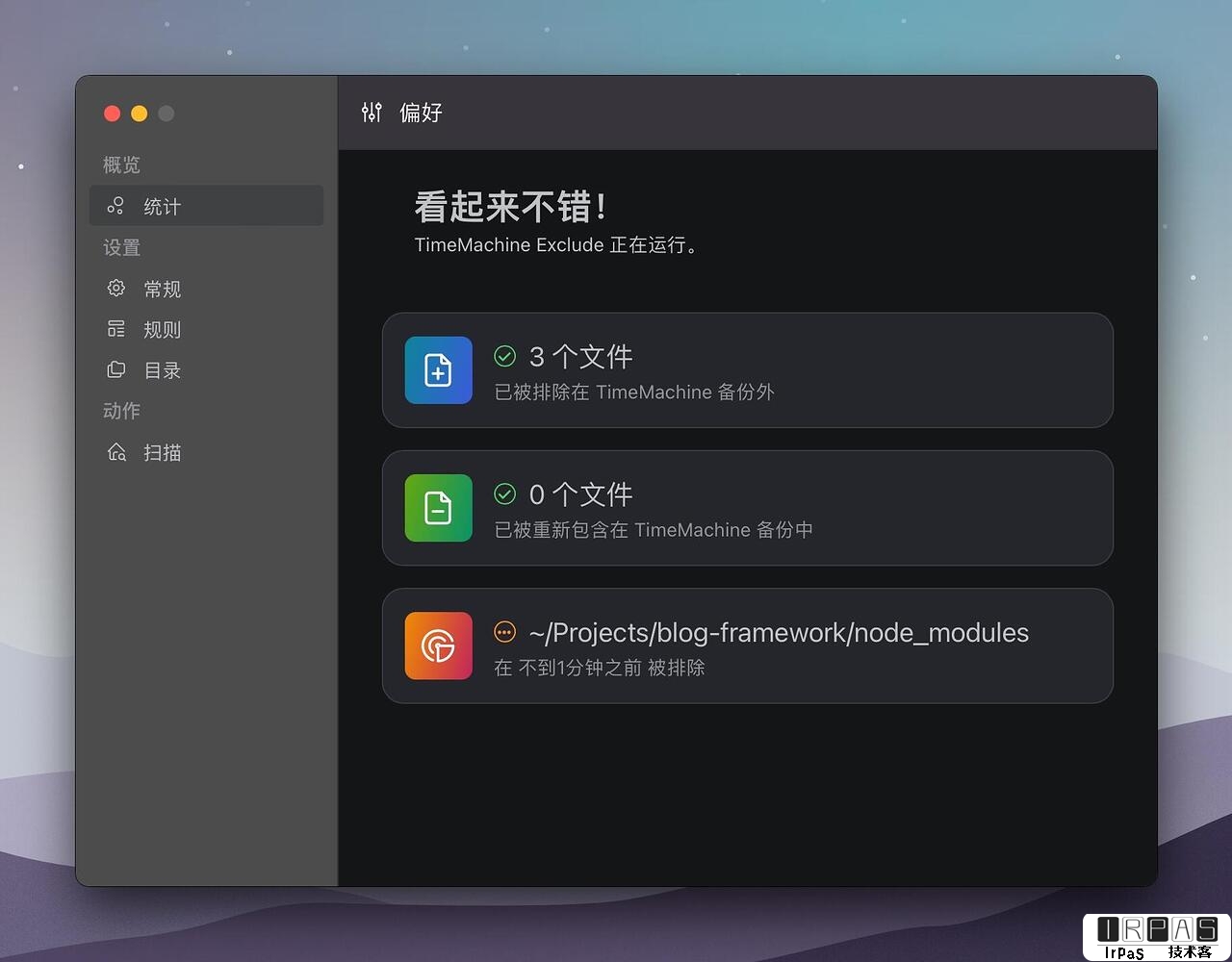1232x962 pixels.
Task: Click 已被重新包含在 TimeMachine 备份中 text
Action: [x=654, y=530]
